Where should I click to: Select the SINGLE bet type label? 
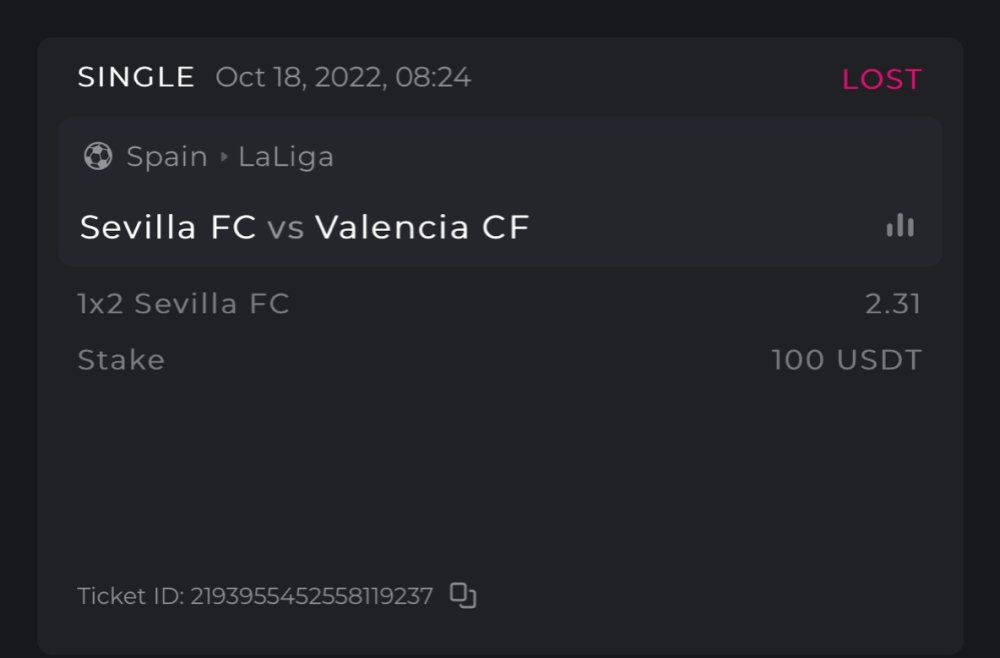point(136,78)
